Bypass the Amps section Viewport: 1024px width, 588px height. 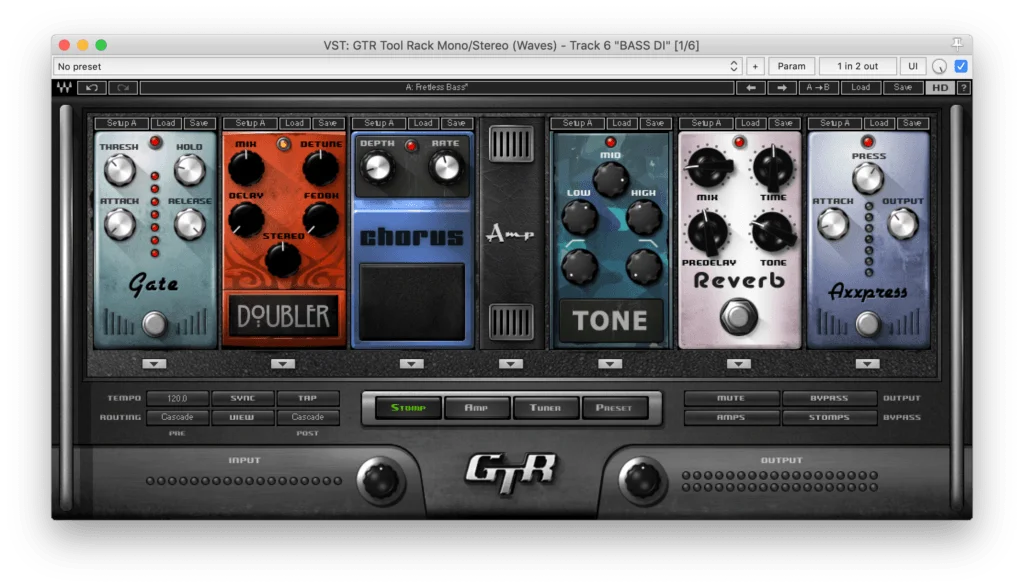pyautogui.click(x=731, y=417)
